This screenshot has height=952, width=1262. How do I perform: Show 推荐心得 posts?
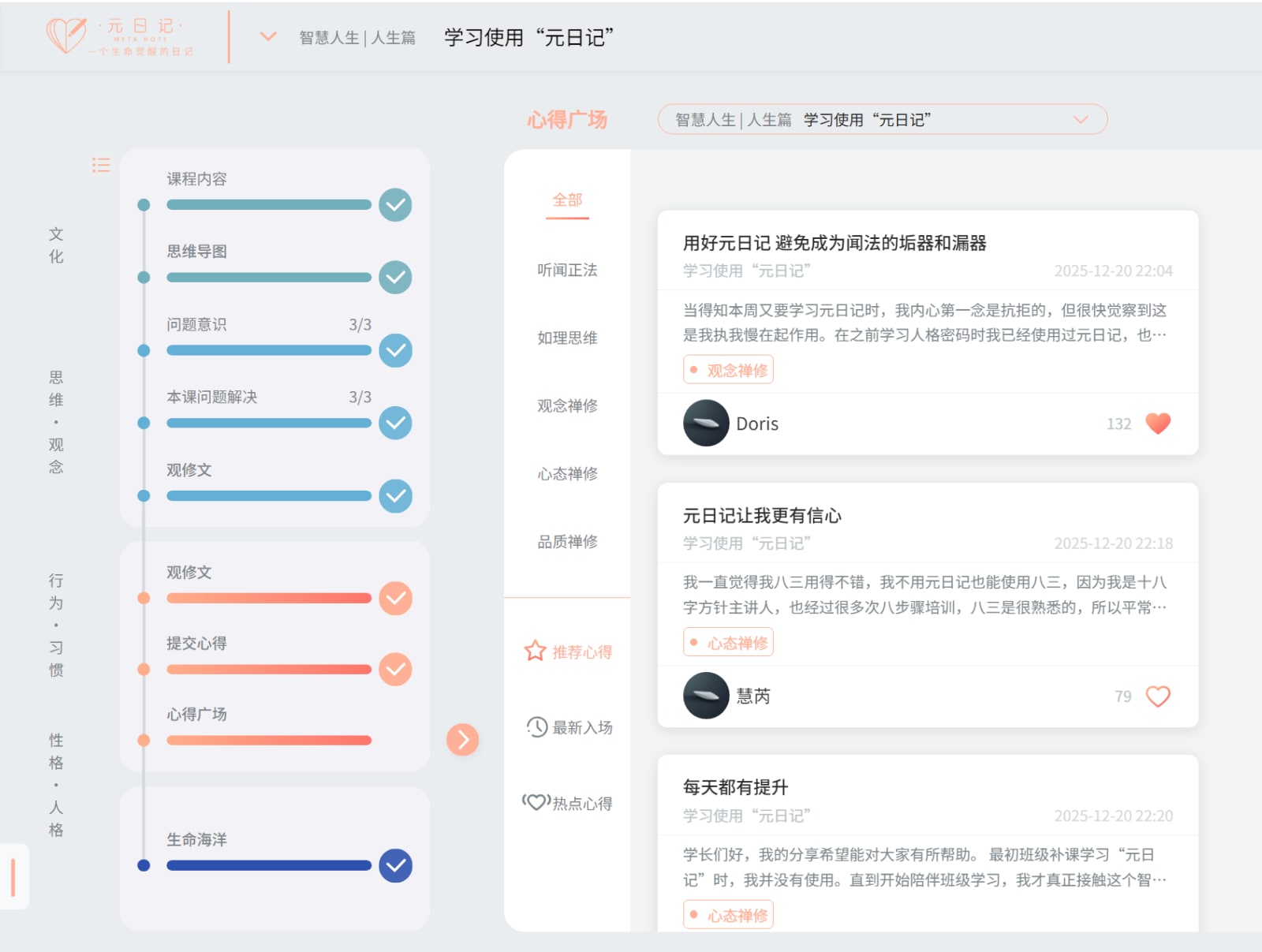568,651
